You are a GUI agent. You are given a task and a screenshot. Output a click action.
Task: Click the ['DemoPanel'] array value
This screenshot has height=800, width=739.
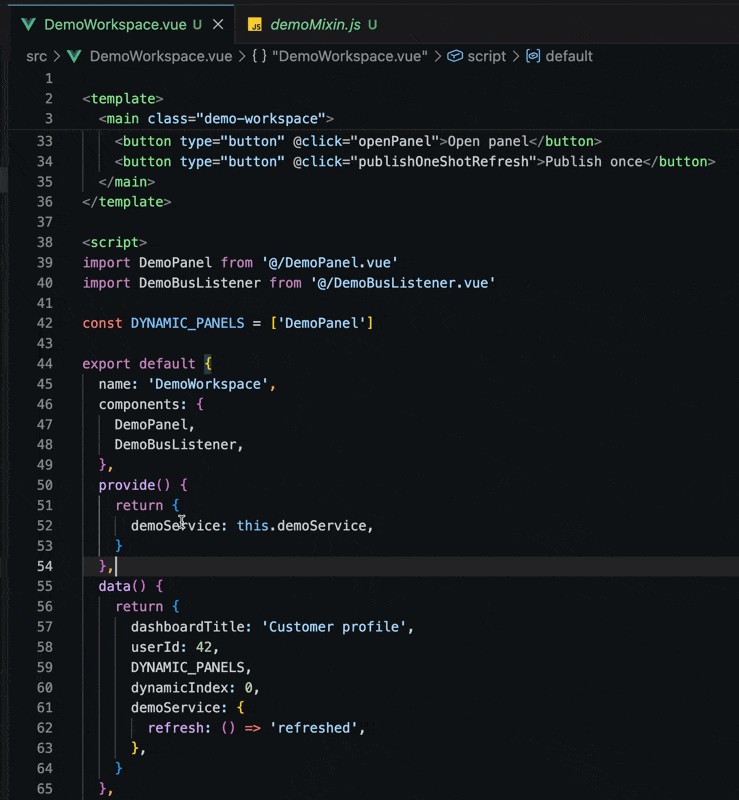(322, 323)
